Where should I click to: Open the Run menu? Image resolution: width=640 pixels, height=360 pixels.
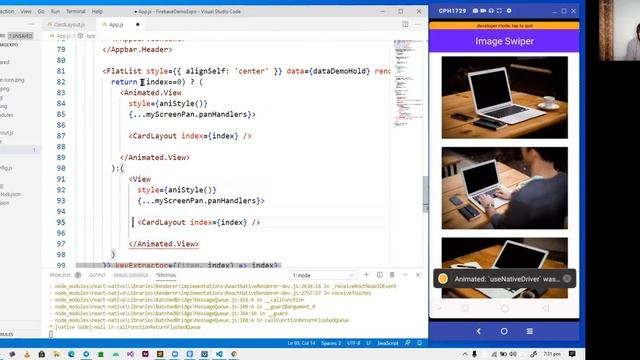(55, 11)
